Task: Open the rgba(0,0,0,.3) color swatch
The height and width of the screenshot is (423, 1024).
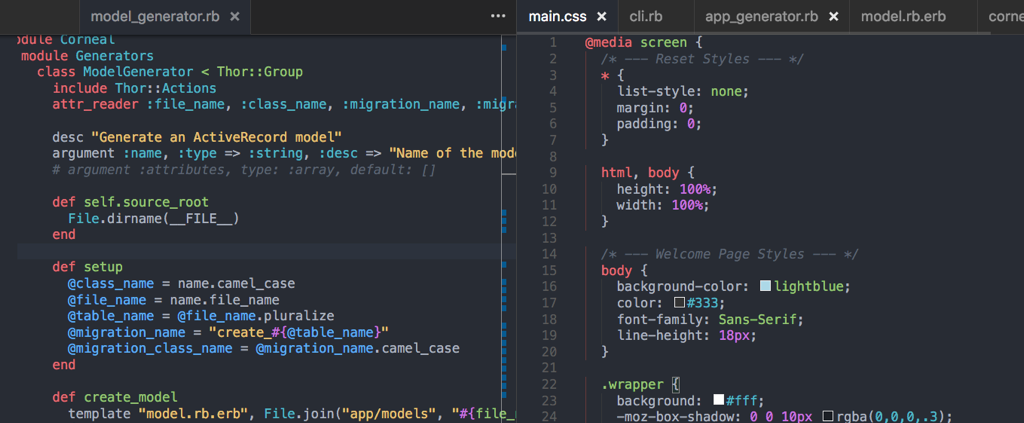Action: pyautogui.click(x=828, y=416)
